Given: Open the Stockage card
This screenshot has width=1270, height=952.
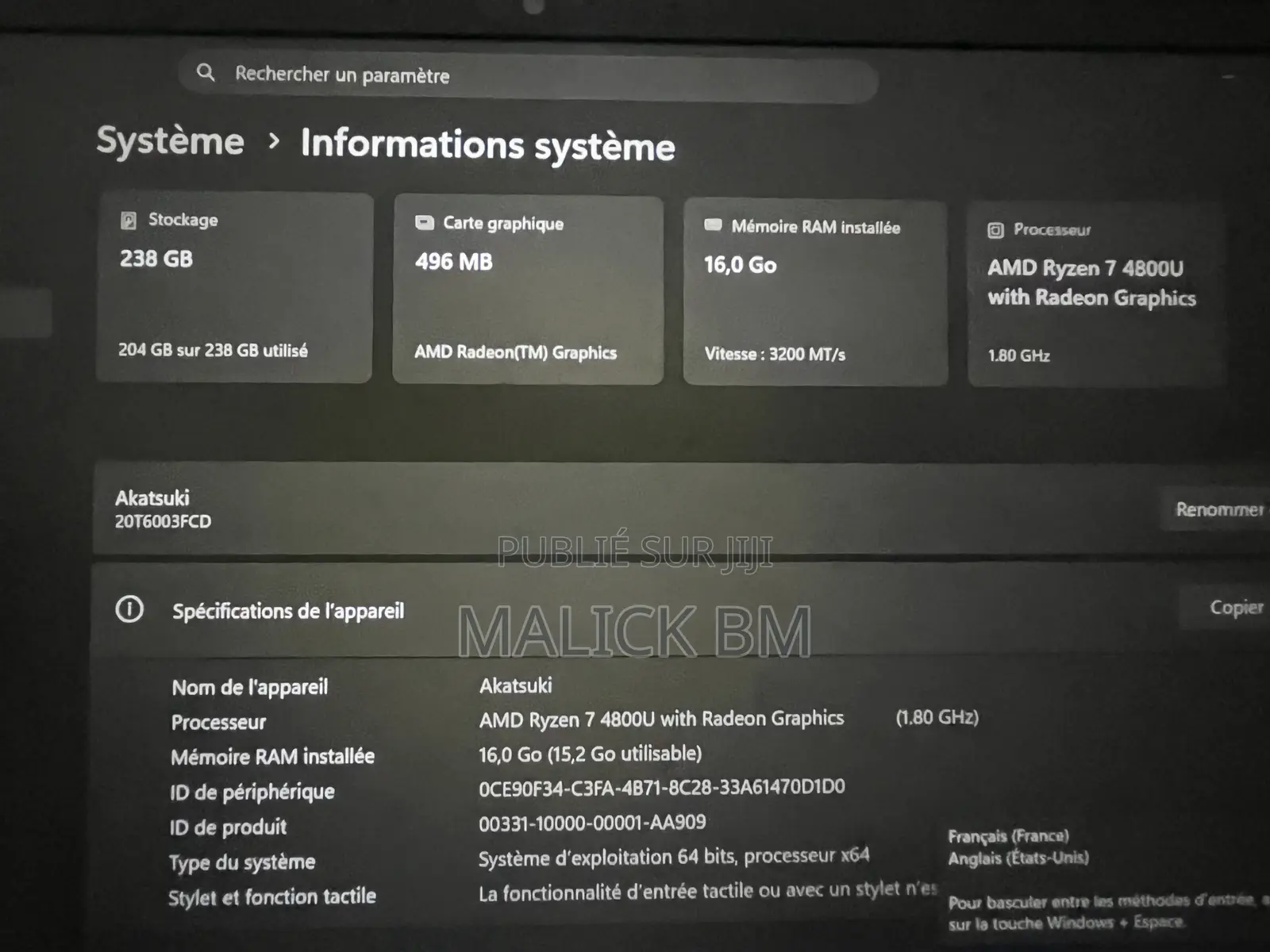Looking at the screenshot, I should (x=234, y=287).
